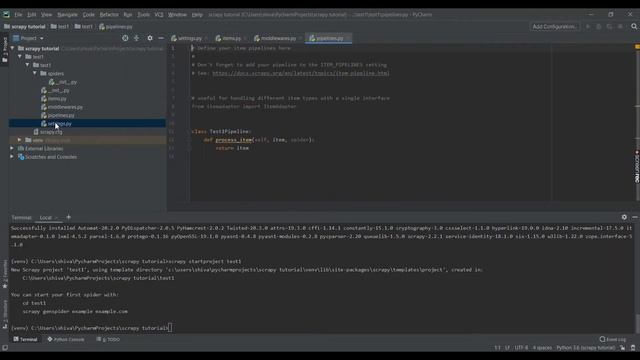
Task: Select the pipelines.py editor tab
Action: [329, 38]
